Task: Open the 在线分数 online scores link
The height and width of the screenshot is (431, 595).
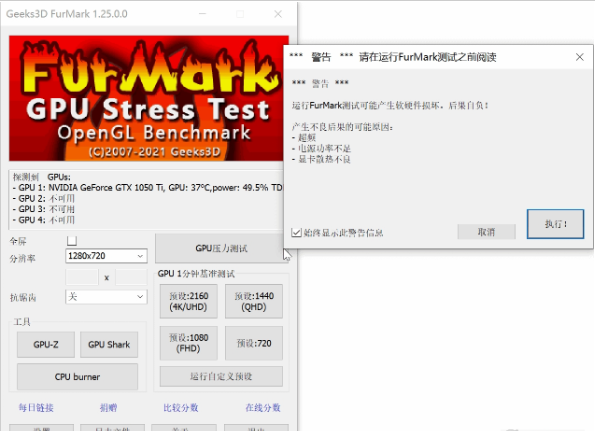Action: click(263, 408)
